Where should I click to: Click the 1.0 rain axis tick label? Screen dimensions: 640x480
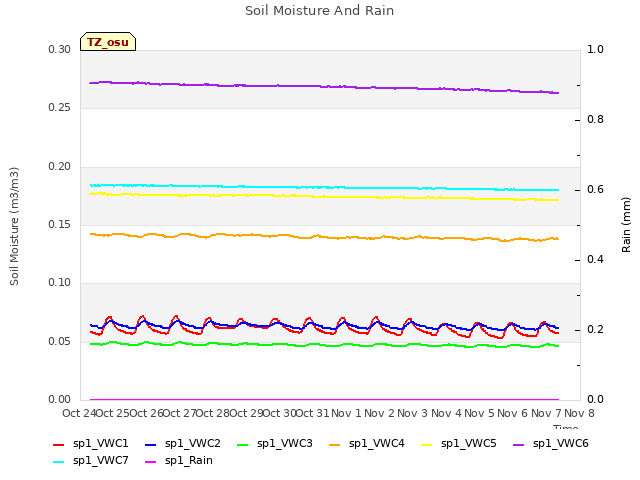(x=595, y=50)
